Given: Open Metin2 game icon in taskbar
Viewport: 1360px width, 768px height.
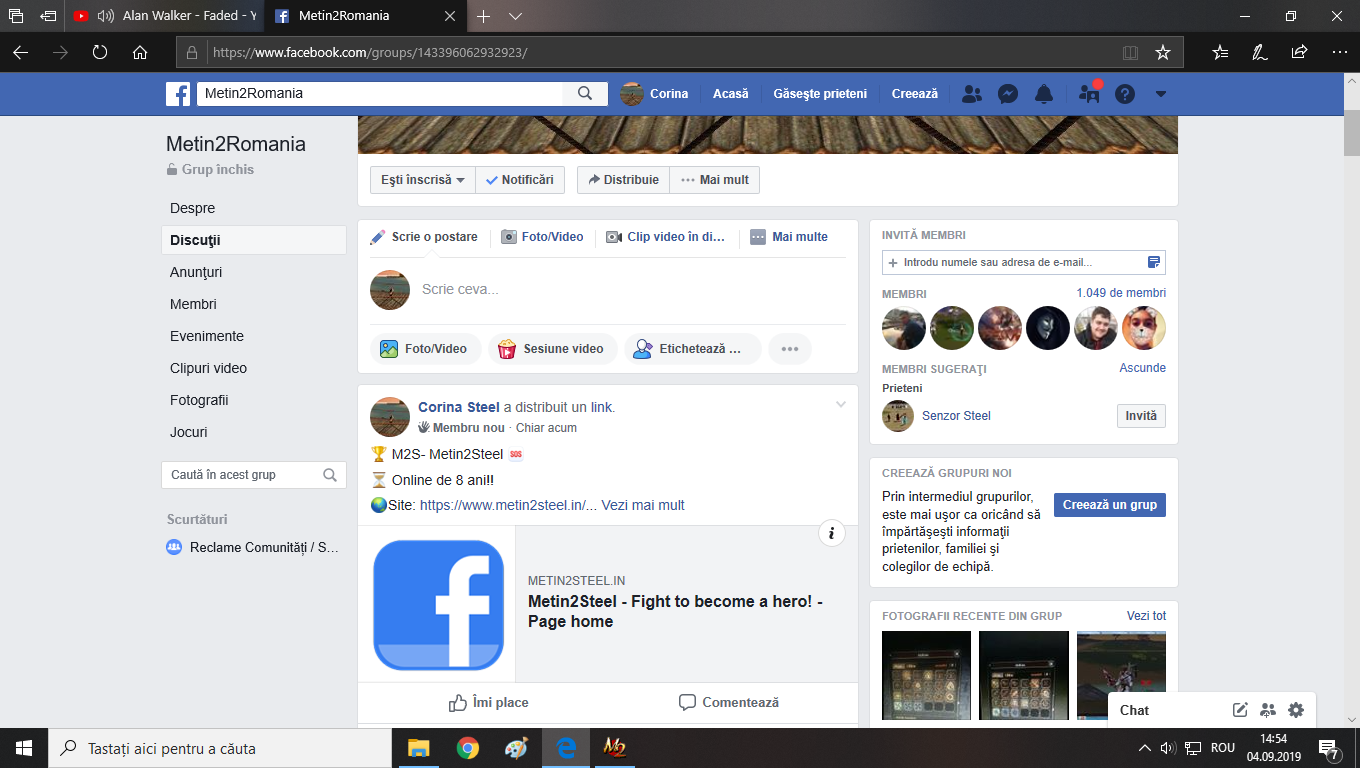Looking at the screenshot, I should tap(614, 748).
